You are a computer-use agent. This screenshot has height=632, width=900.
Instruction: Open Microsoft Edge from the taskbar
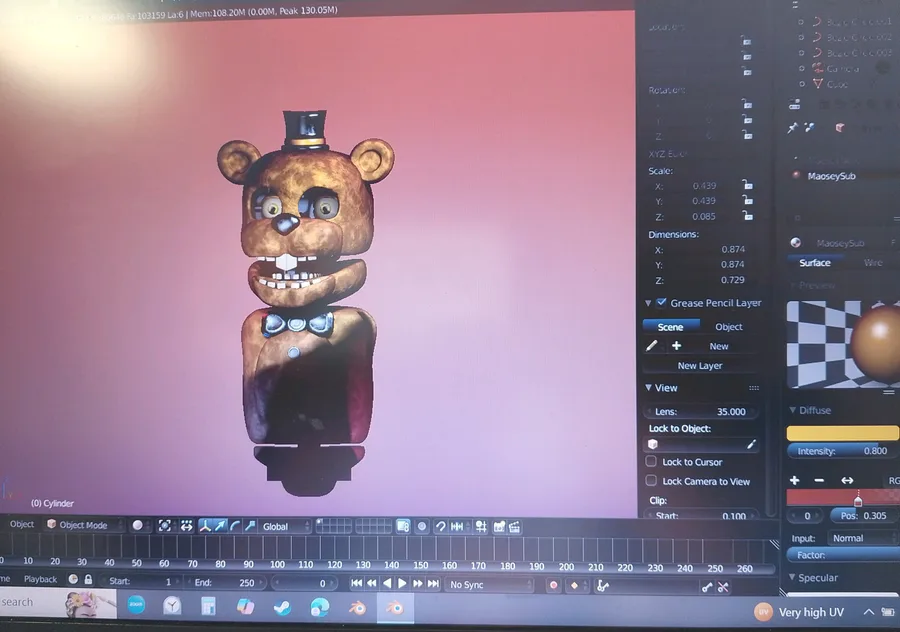pos(319,607)
